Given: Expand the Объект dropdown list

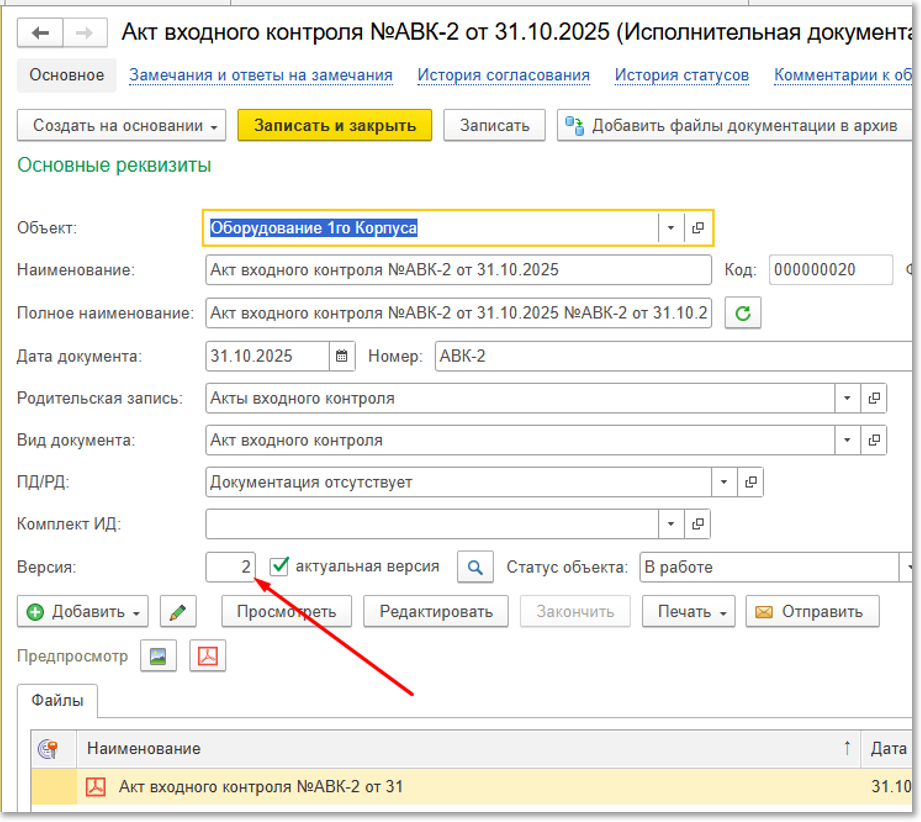Looking at the screenshot, I should [x=671, y=228].
